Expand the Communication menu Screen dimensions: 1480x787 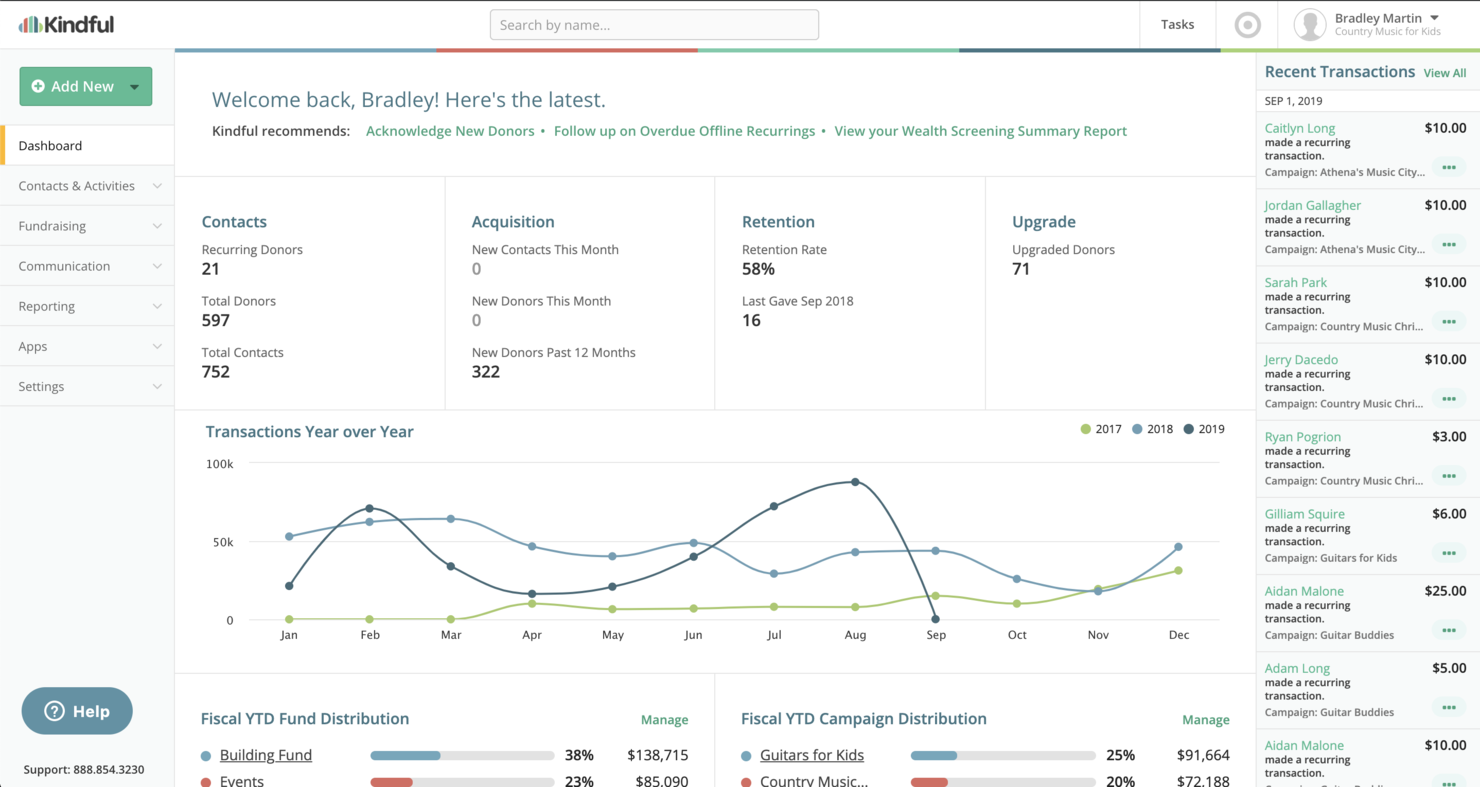(87, 266)
